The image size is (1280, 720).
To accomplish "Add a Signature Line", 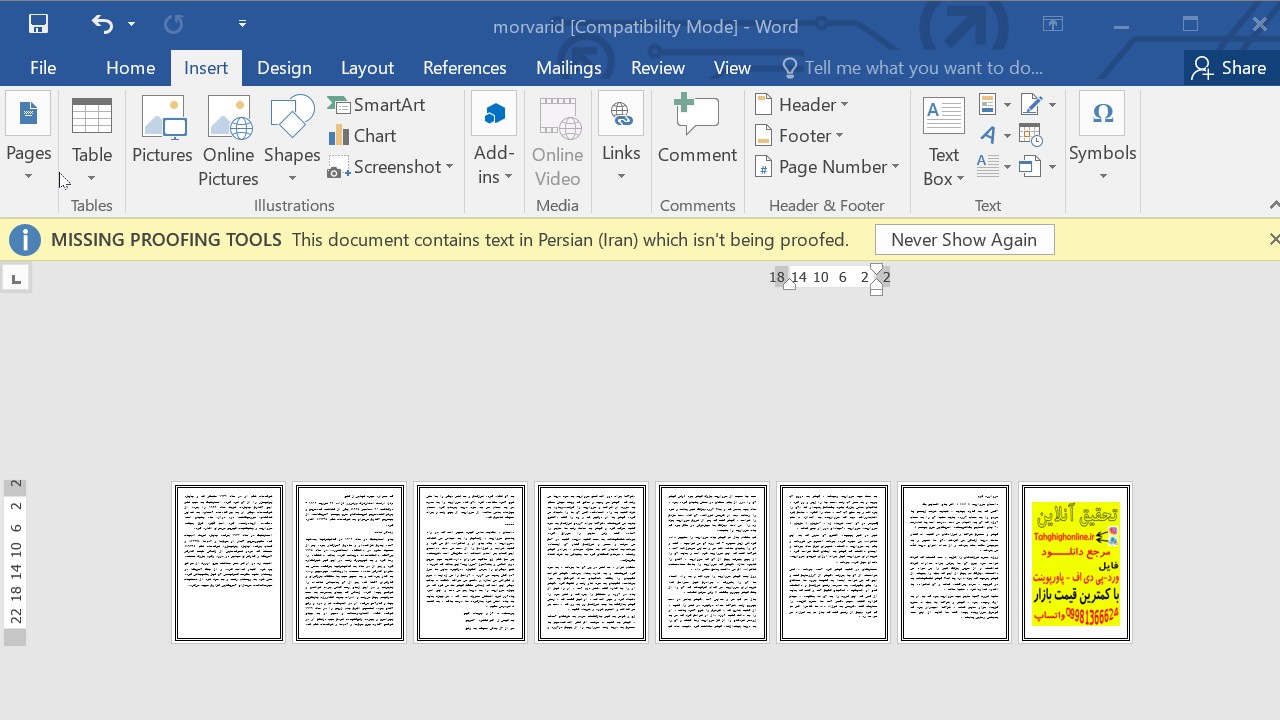I will pos(1038,105).
